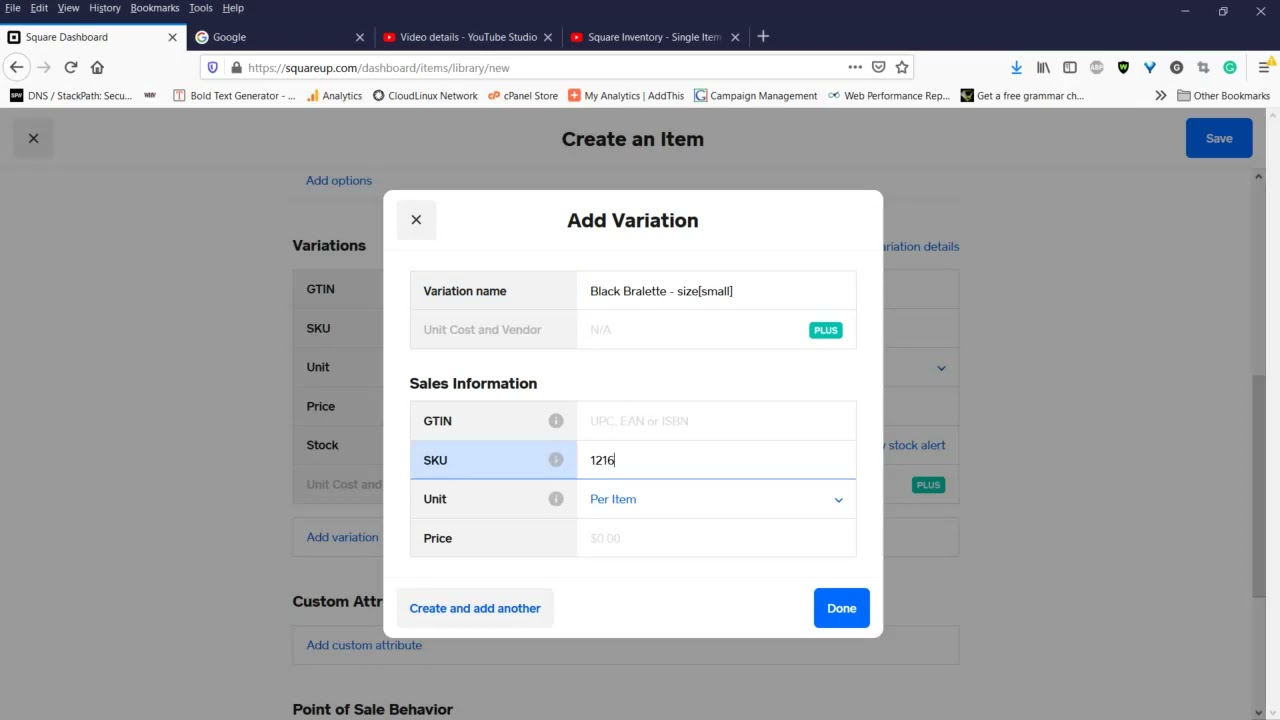Click the SKU info icon
1280x720 pixels.
tap(556, 460)
